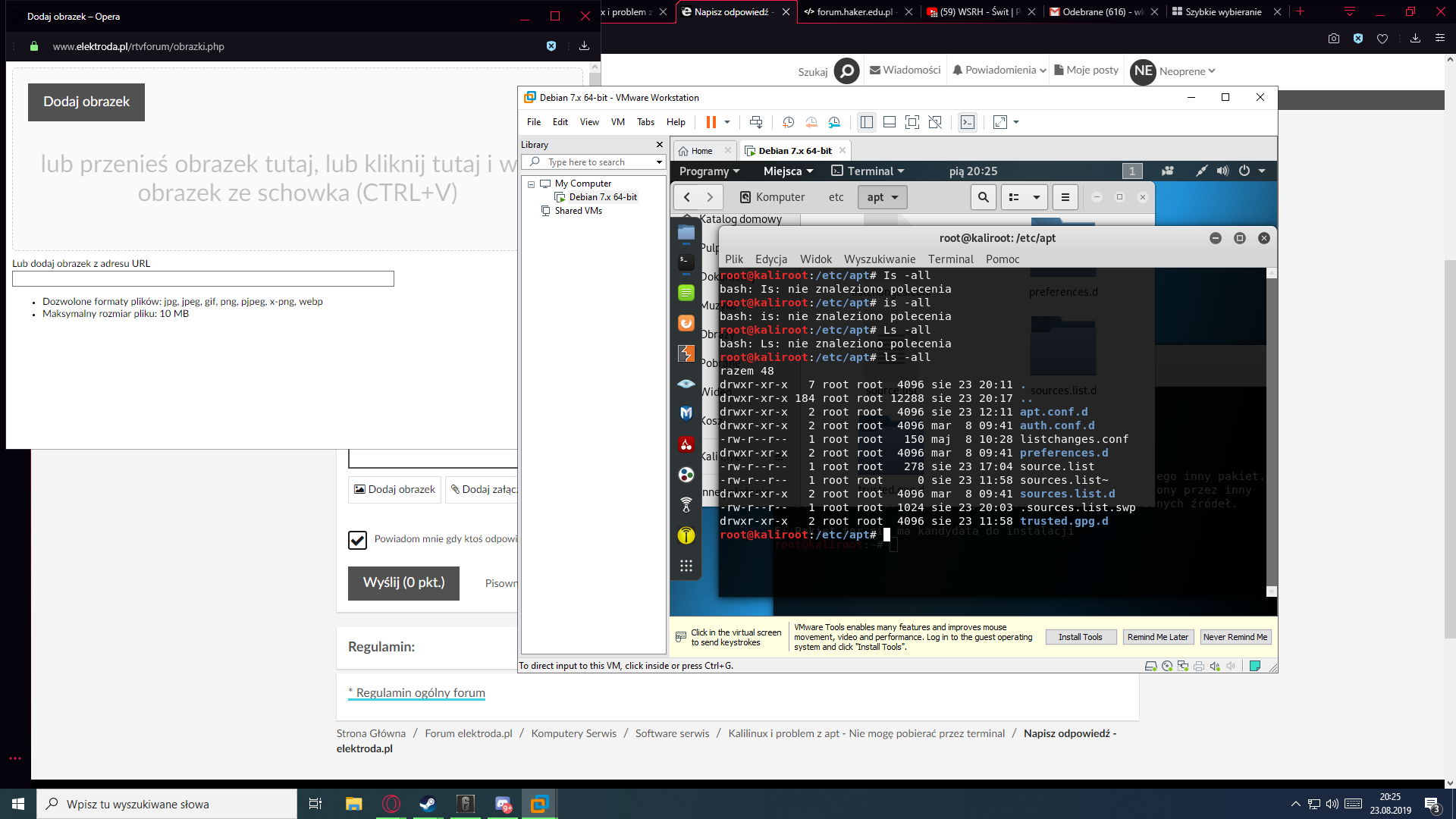Image resolution: width=1456 pixels, height=819 pixels.
Task: Take a snapshot of the virtual machine
Action: point(789,122)
